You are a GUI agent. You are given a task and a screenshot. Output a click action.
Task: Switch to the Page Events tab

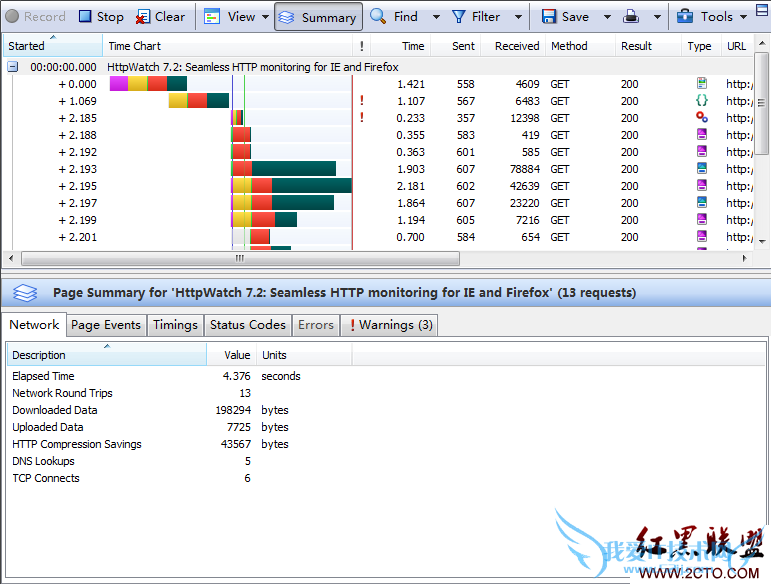[x=106, y=325]
